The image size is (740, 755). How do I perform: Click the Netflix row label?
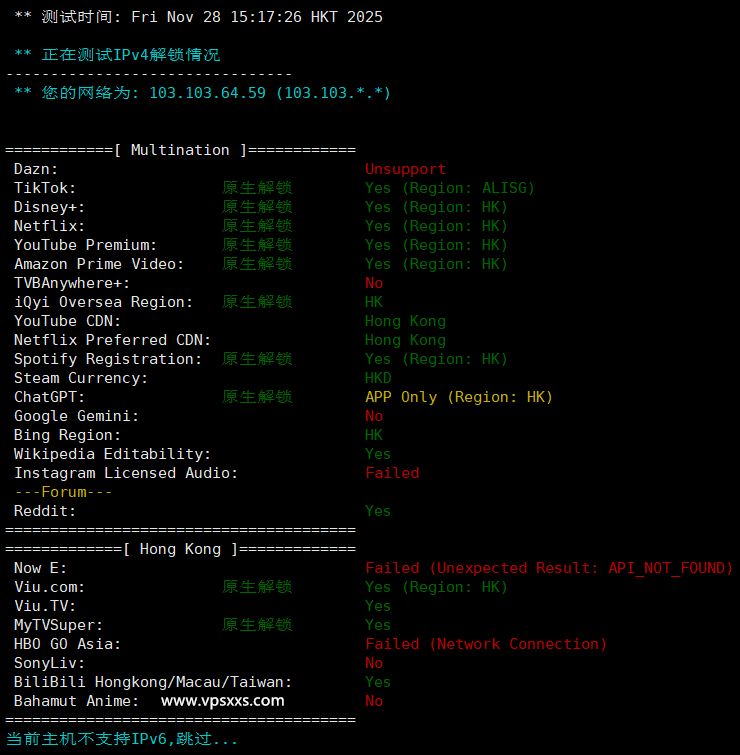tap(49, 226)
